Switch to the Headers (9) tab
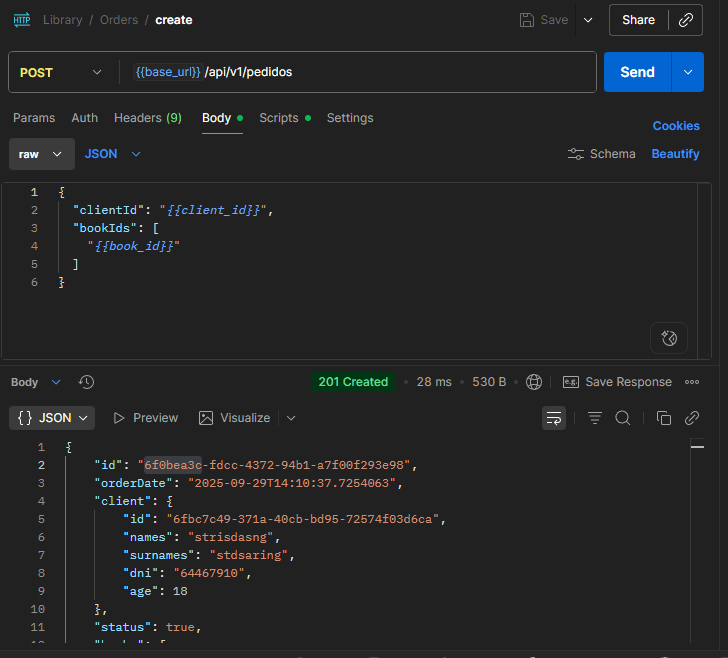 (148, 118)
